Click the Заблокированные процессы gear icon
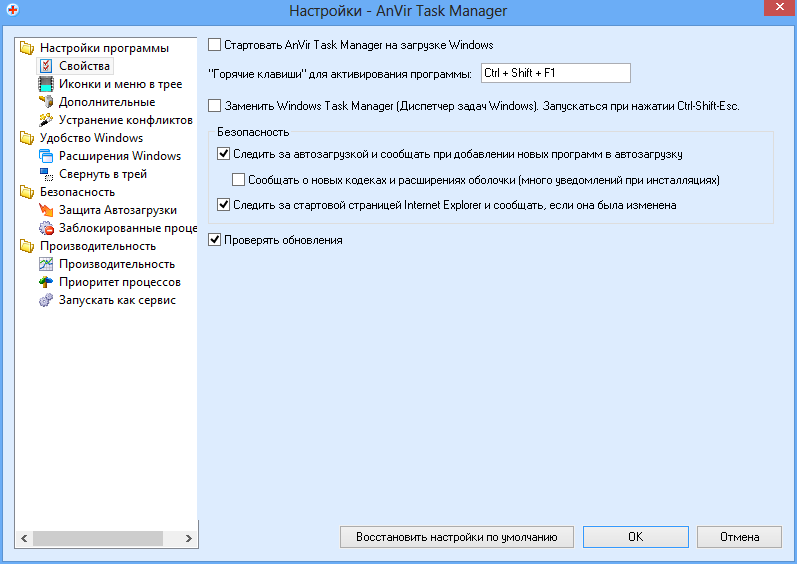The height and width of the screenshot is (564, 797). coord(46,228)
